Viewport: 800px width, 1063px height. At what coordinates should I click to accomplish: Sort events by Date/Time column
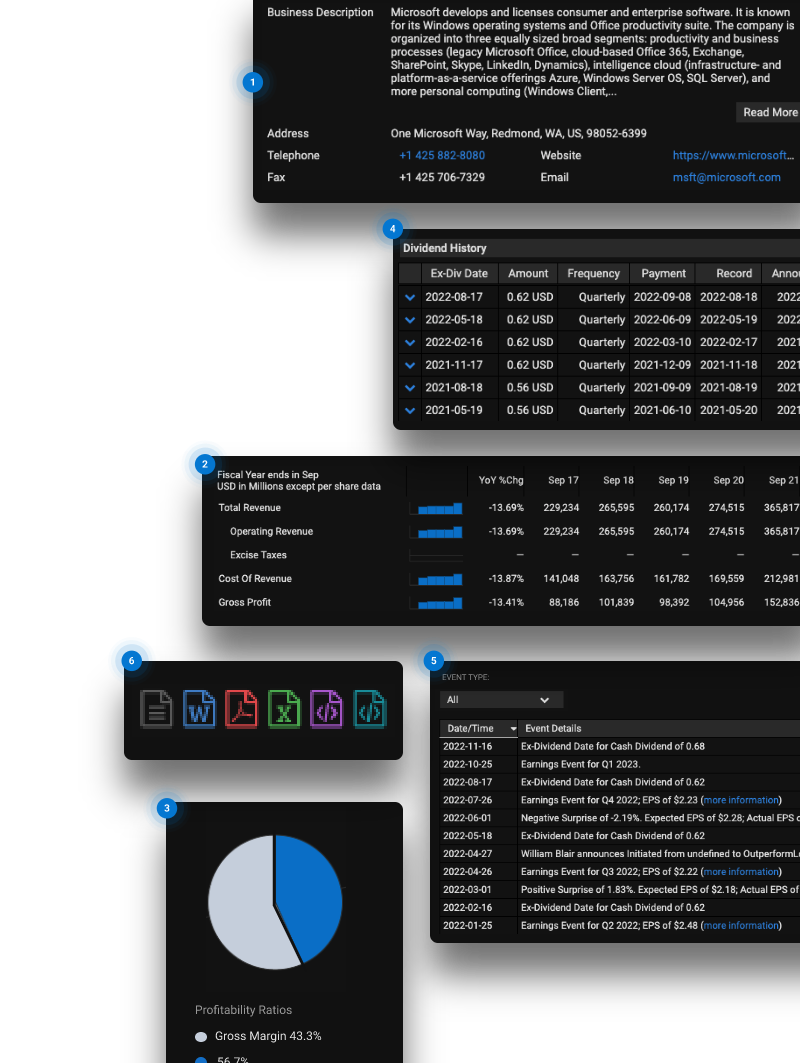point(479,728)
